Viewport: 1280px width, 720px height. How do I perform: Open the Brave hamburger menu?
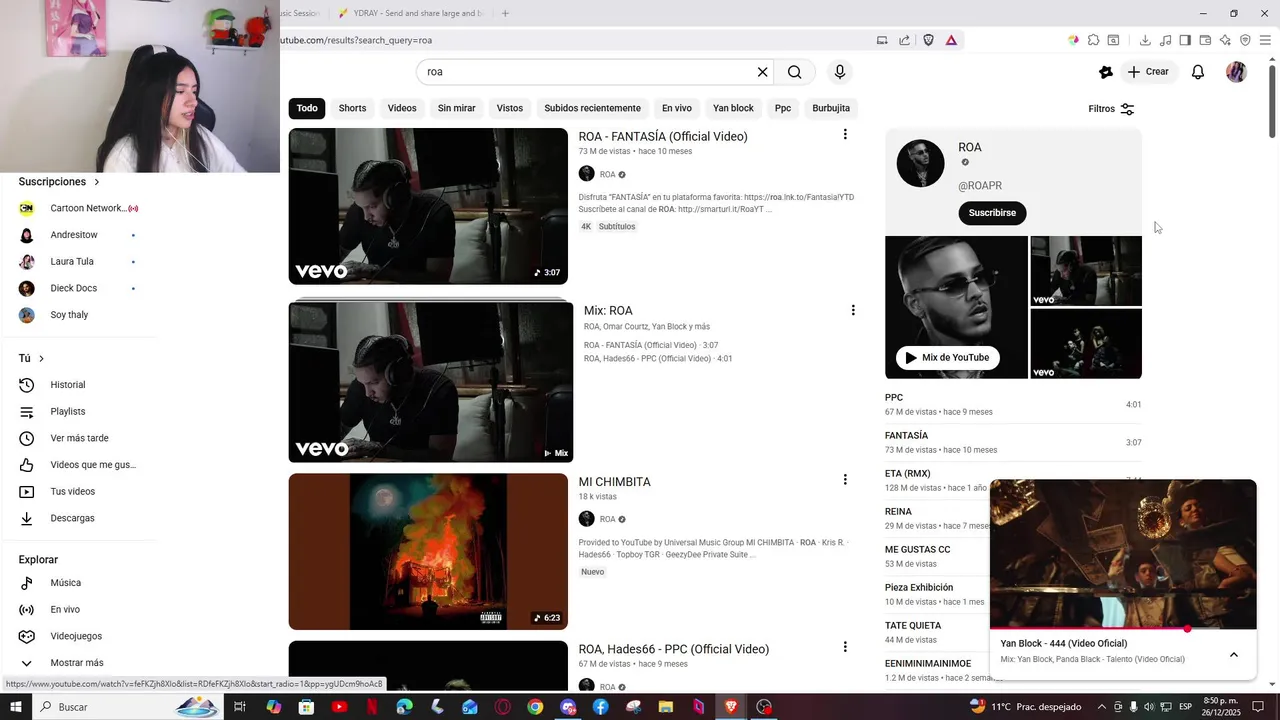coord(1265,40)
